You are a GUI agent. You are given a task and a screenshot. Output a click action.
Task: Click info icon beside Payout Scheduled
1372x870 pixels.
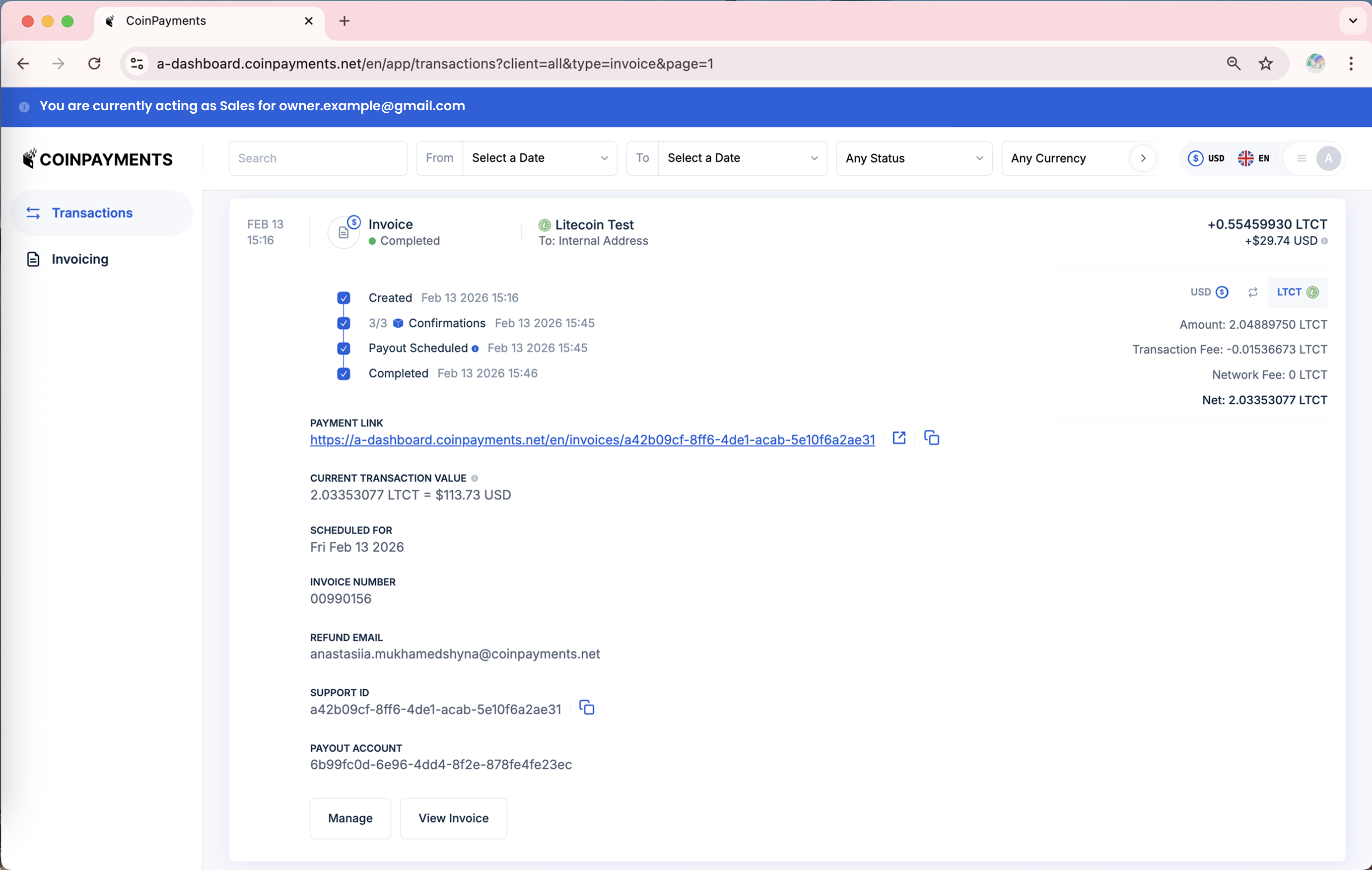pos(475,348)
